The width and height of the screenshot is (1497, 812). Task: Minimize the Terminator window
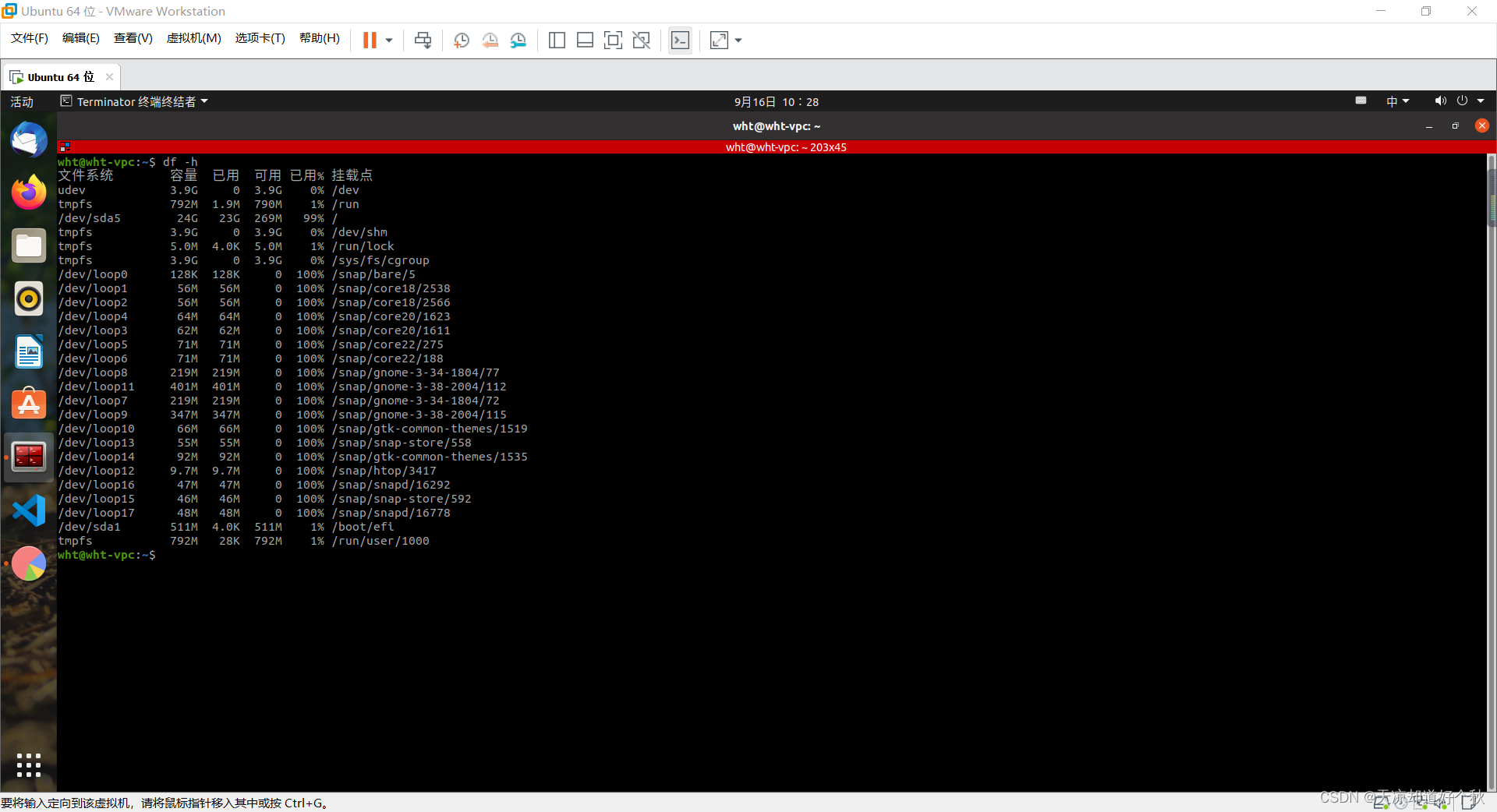(1429, 126)
